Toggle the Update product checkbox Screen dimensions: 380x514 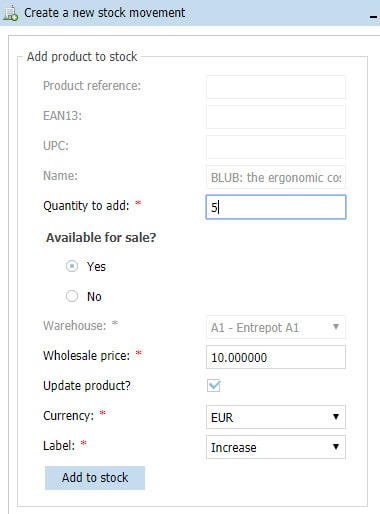pyautogui.click(x=214, y=386)
